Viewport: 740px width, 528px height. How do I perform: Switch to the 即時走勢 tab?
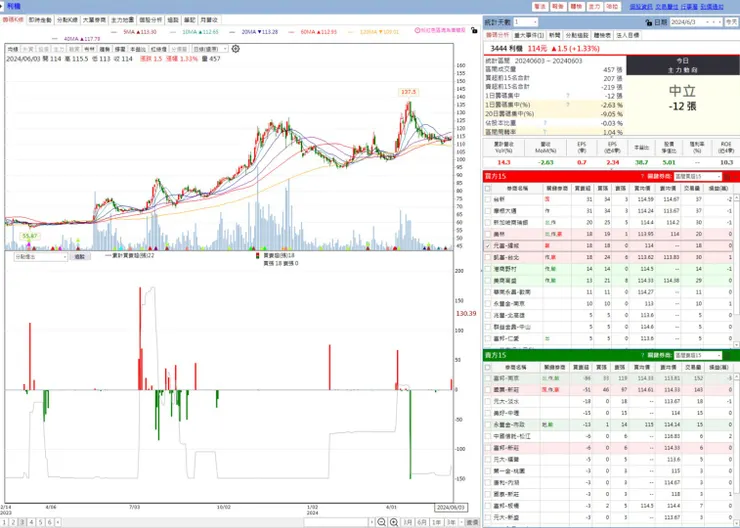click(40, 20)
